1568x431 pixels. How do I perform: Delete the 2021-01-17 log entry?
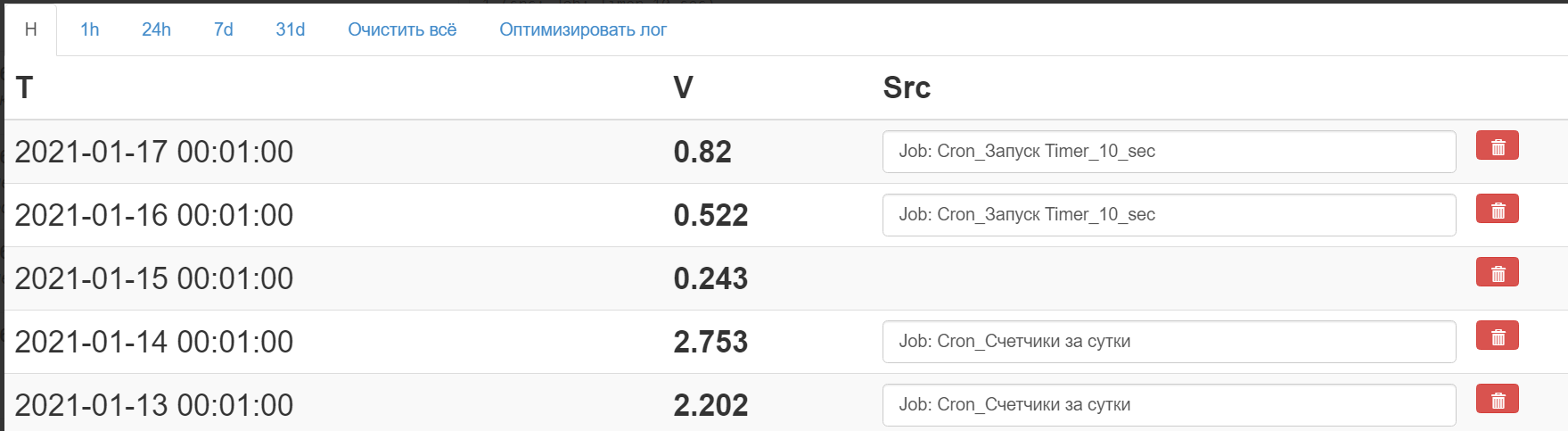1497,146
